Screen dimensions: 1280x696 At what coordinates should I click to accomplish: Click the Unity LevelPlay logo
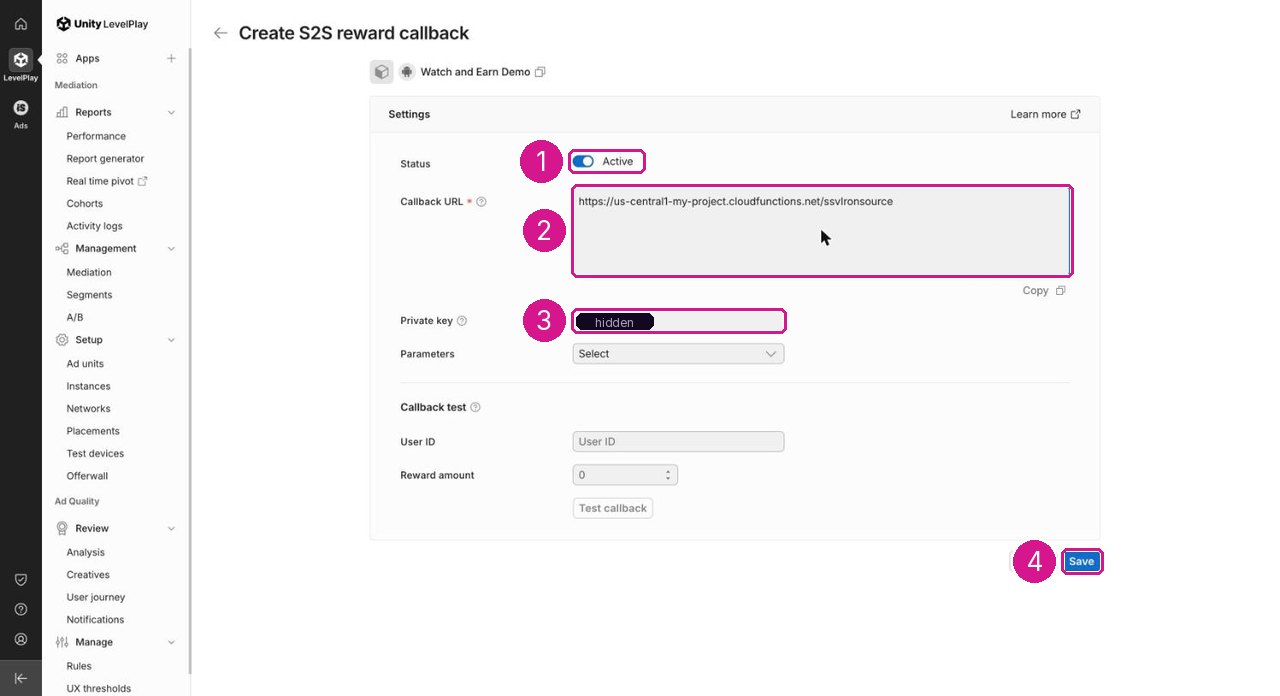(x=102, y=23)
